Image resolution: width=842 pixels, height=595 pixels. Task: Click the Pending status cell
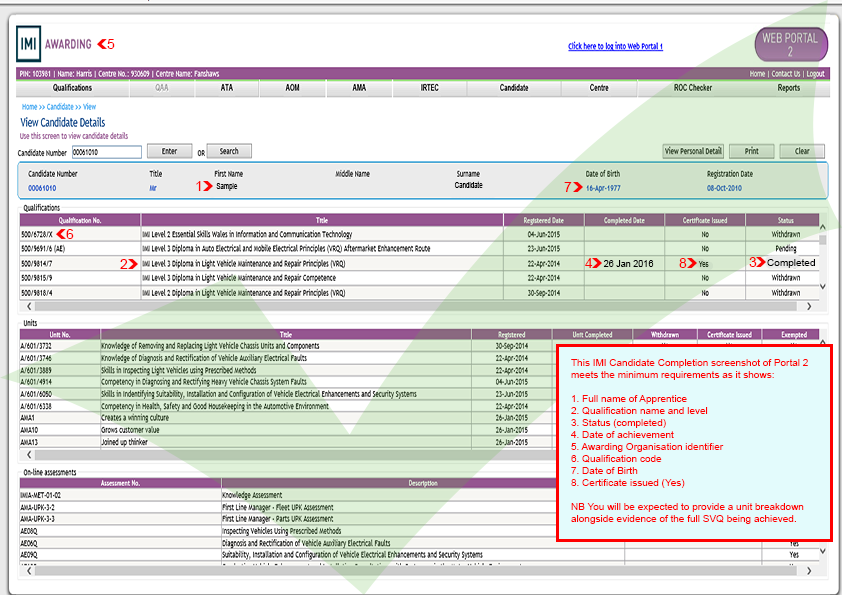786,249
